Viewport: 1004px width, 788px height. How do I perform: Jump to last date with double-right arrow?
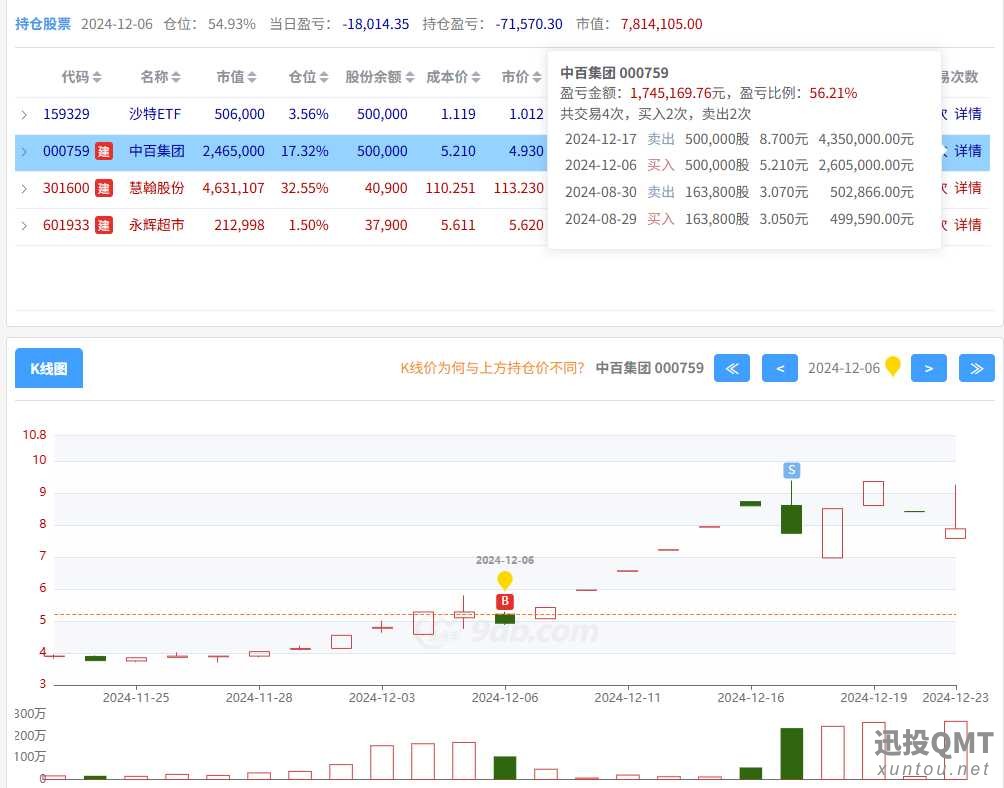976,368
